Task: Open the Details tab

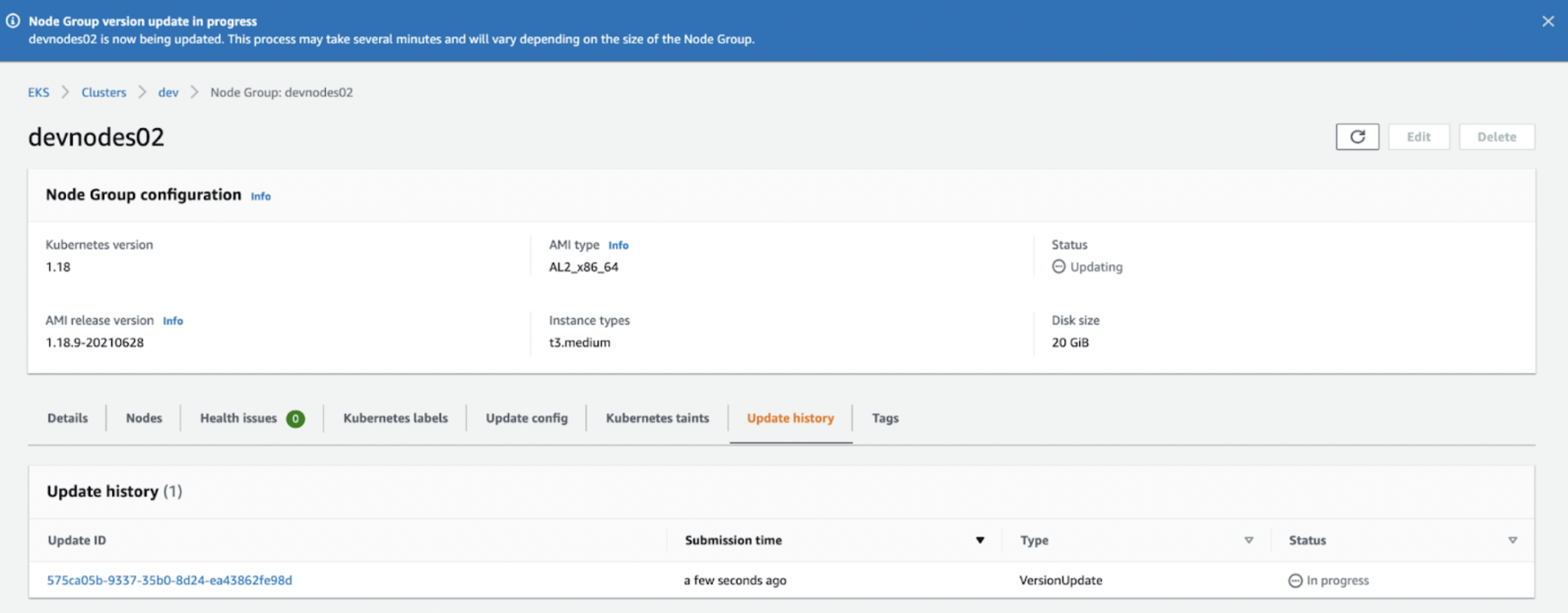Action: pyautogui.click(x=68, y=418)
